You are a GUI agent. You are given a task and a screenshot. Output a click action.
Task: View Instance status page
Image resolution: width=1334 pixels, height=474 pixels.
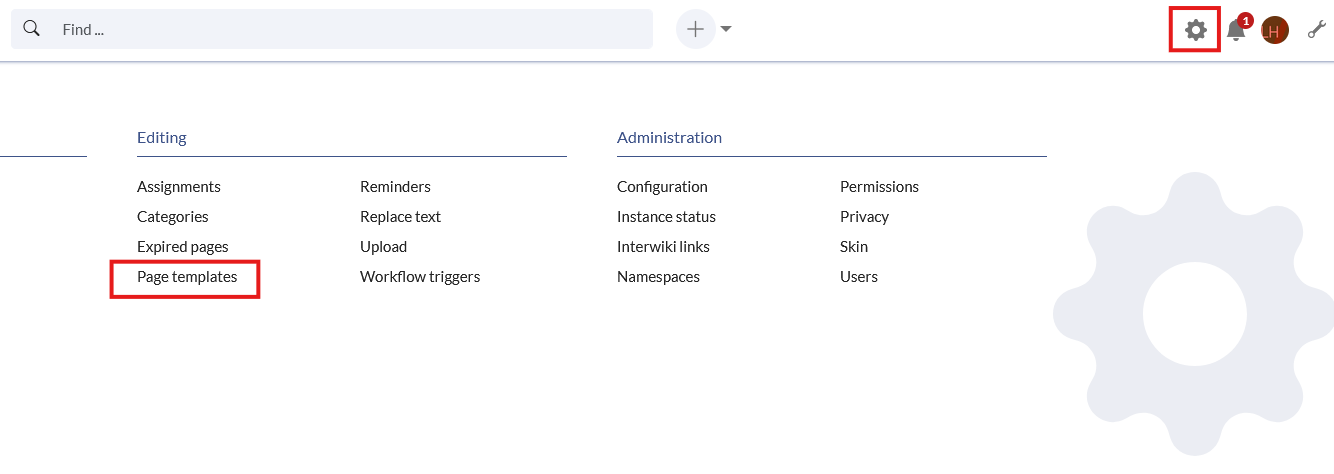tap(666, 217)
